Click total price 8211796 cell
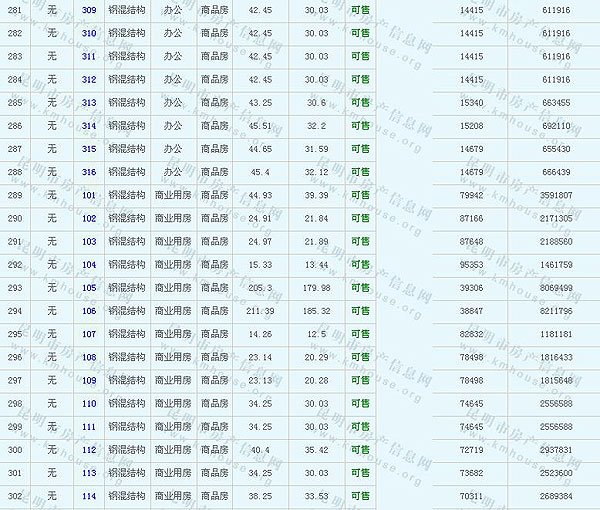The height and width of the screenshot is (510, 600). tap(555, 311)
